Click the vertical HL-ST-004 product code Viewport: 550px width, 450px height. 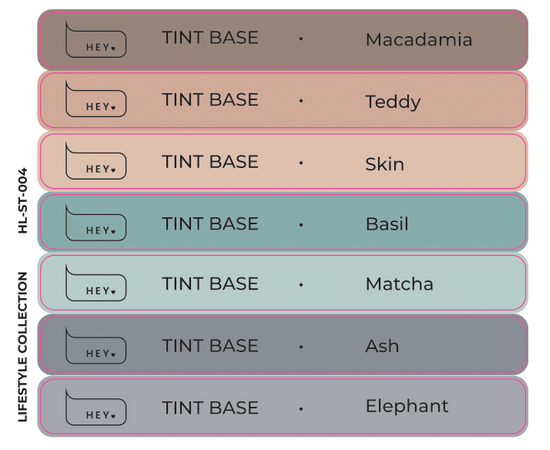tap(23, 201)
